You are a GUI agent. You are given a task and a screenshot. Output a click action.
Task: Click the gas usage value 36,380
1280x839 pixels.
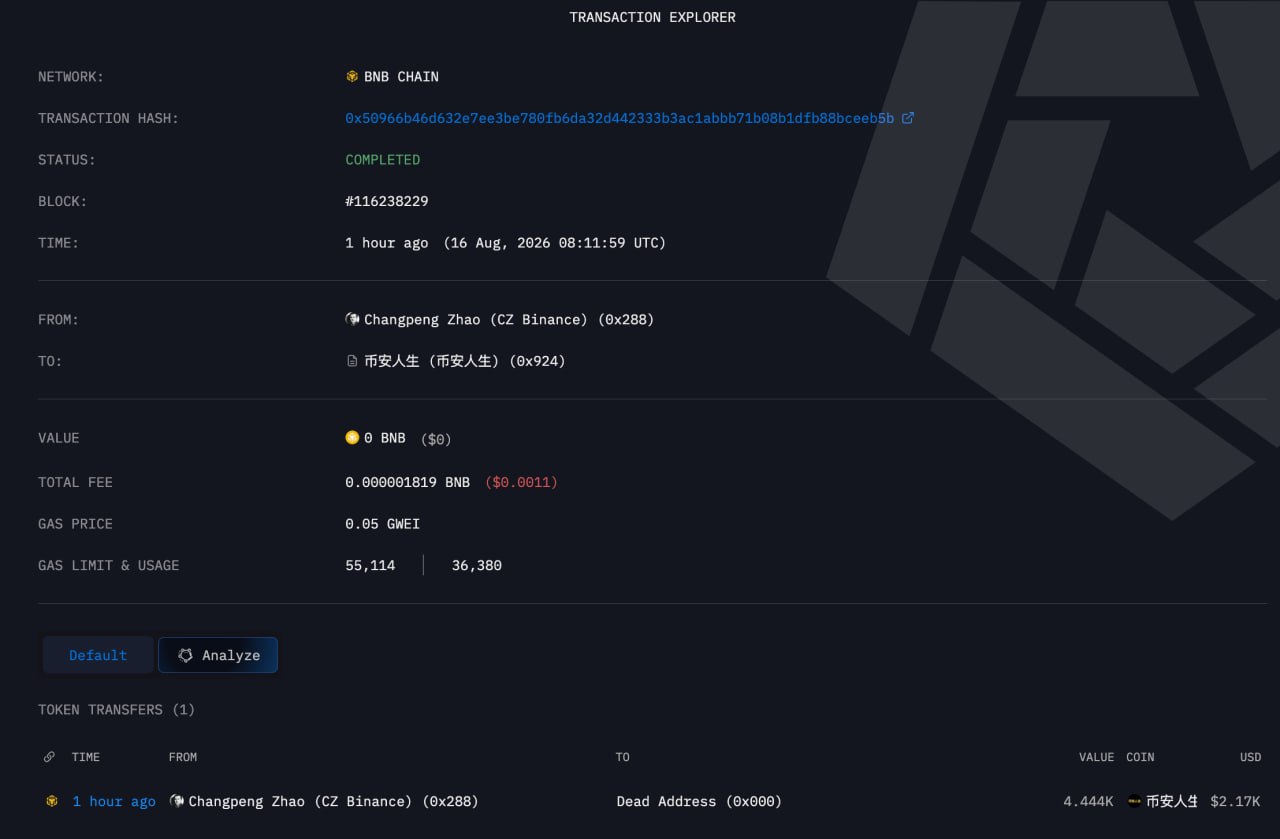click(477, 566)
